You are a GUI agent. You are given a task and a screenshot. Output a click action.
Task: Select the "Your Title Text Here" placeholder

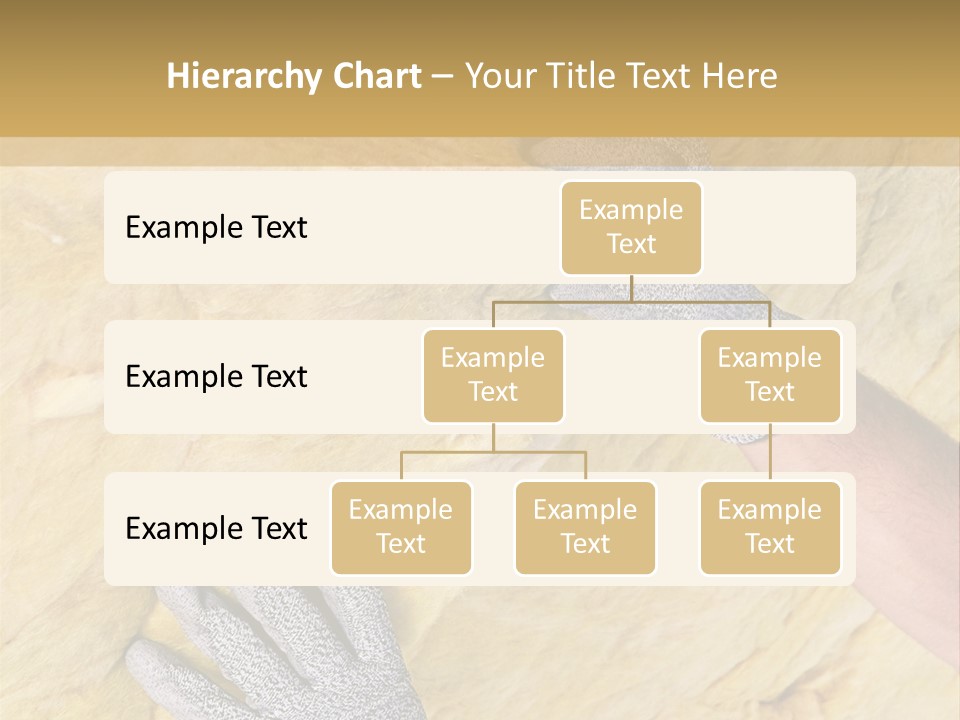621,76
